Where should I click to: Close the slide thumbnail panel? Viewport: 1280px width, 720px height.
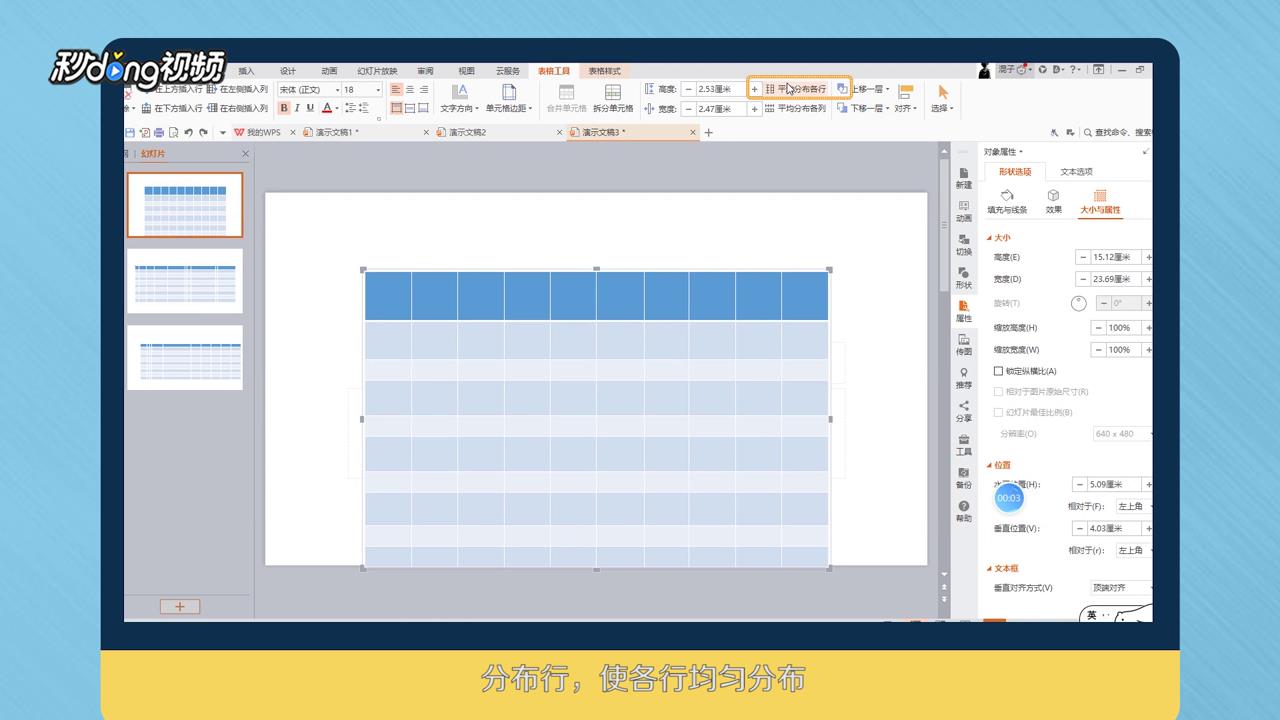tap(246, 154)
